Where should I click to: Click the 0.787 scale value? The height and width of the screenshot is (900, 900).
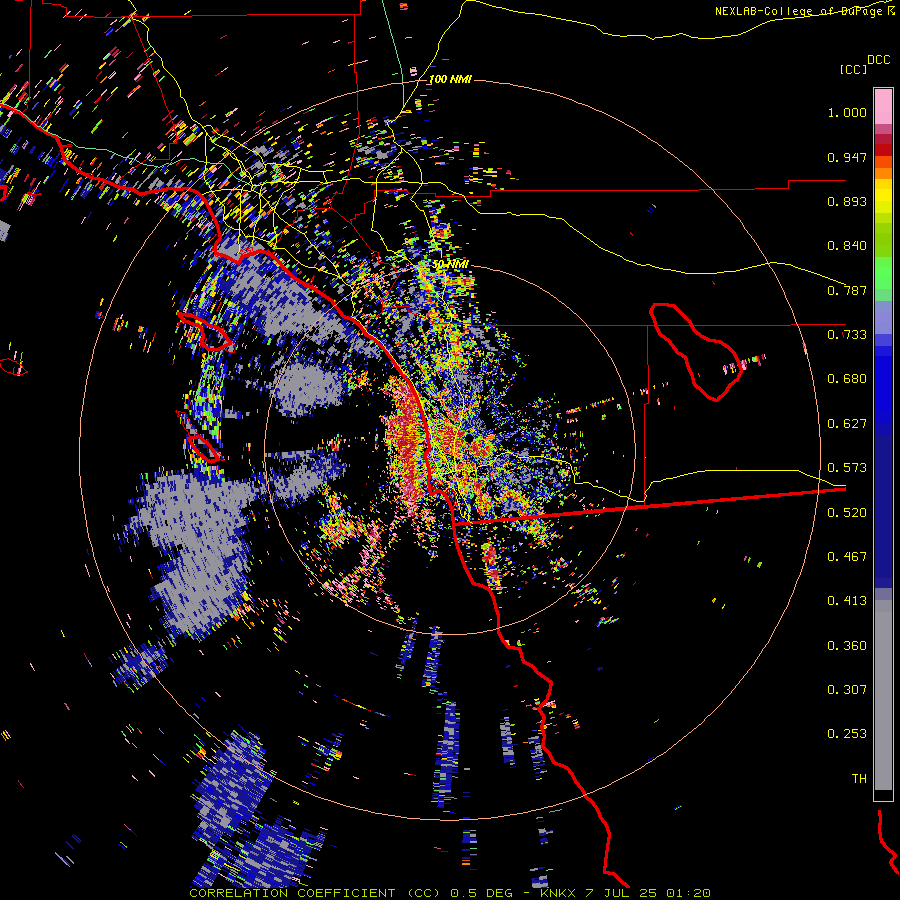[847, 290]
